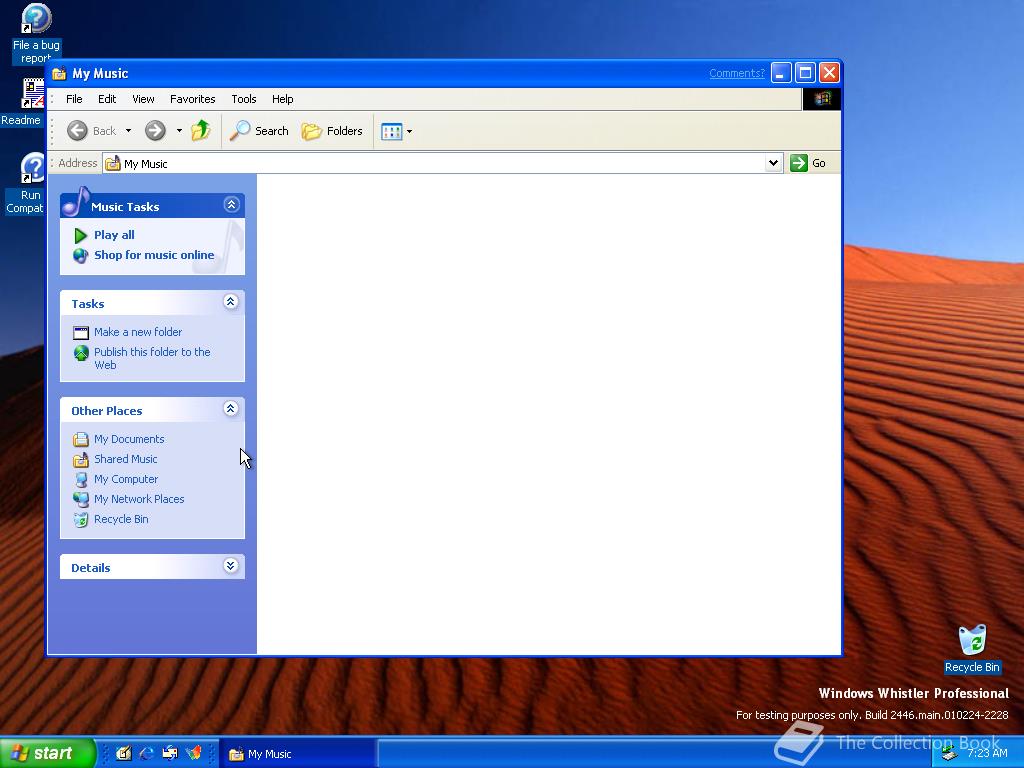This screenshot has width=1024, height=768.
Task: Open the View menu
Action: pyautogui.click(x=143, y=99)
